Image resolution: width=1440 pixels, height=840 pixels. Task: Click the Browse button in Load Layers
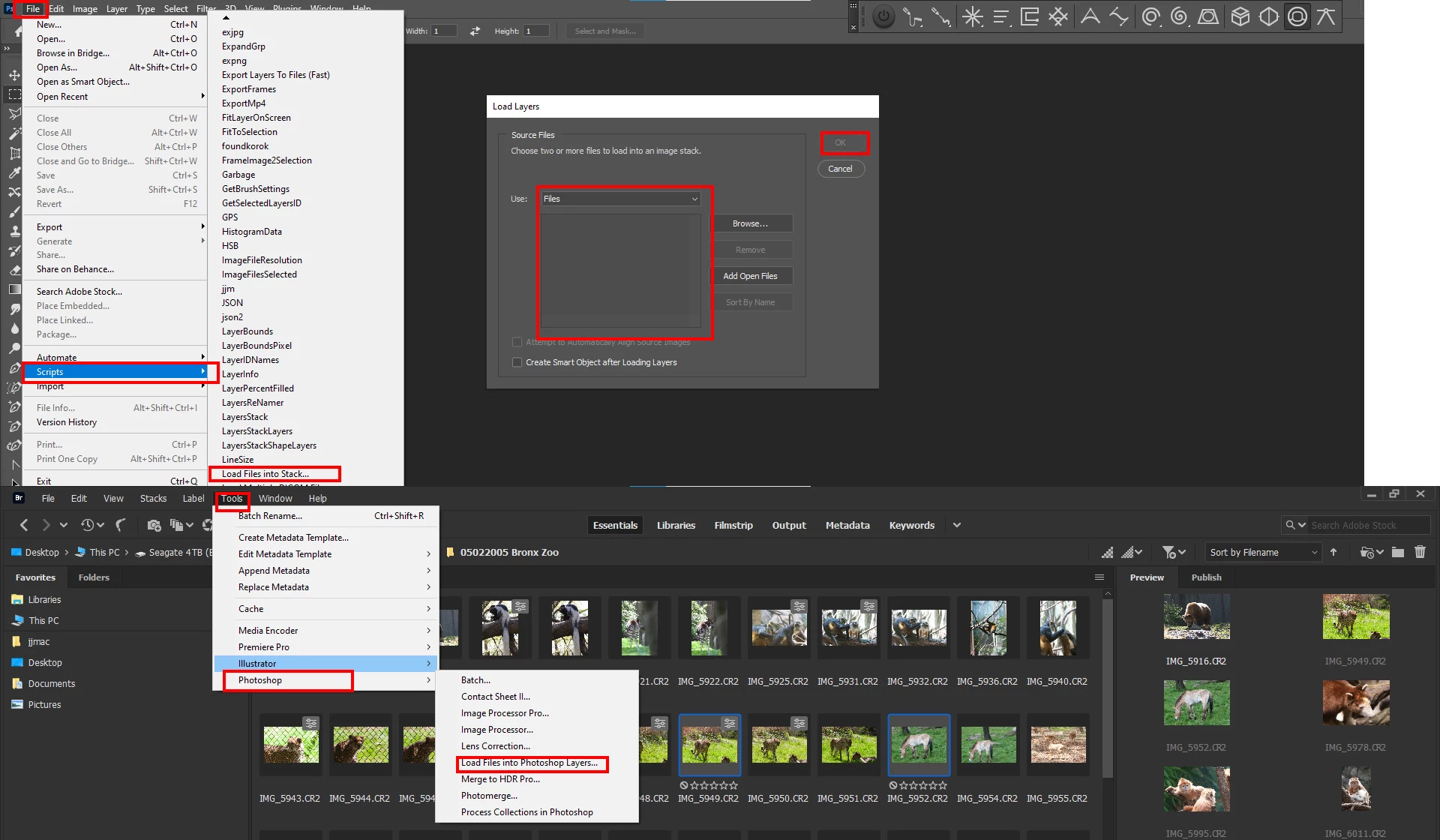coord(750,223)
